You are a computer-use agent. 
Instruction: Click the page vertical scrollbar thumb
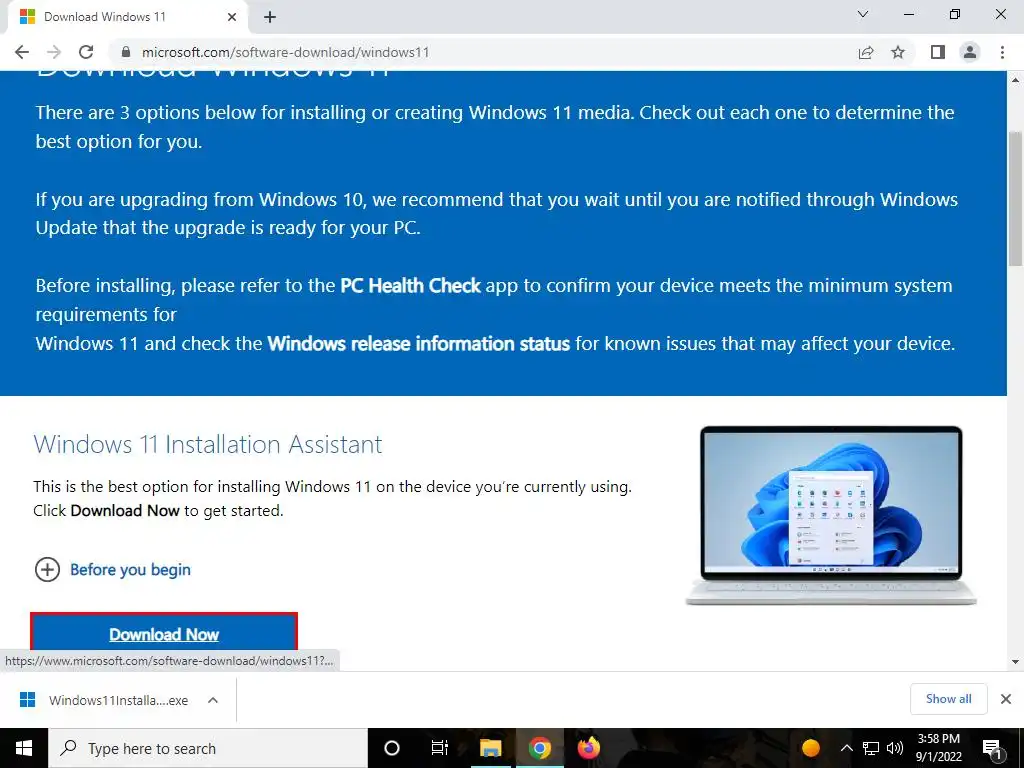coord(1015,198)
